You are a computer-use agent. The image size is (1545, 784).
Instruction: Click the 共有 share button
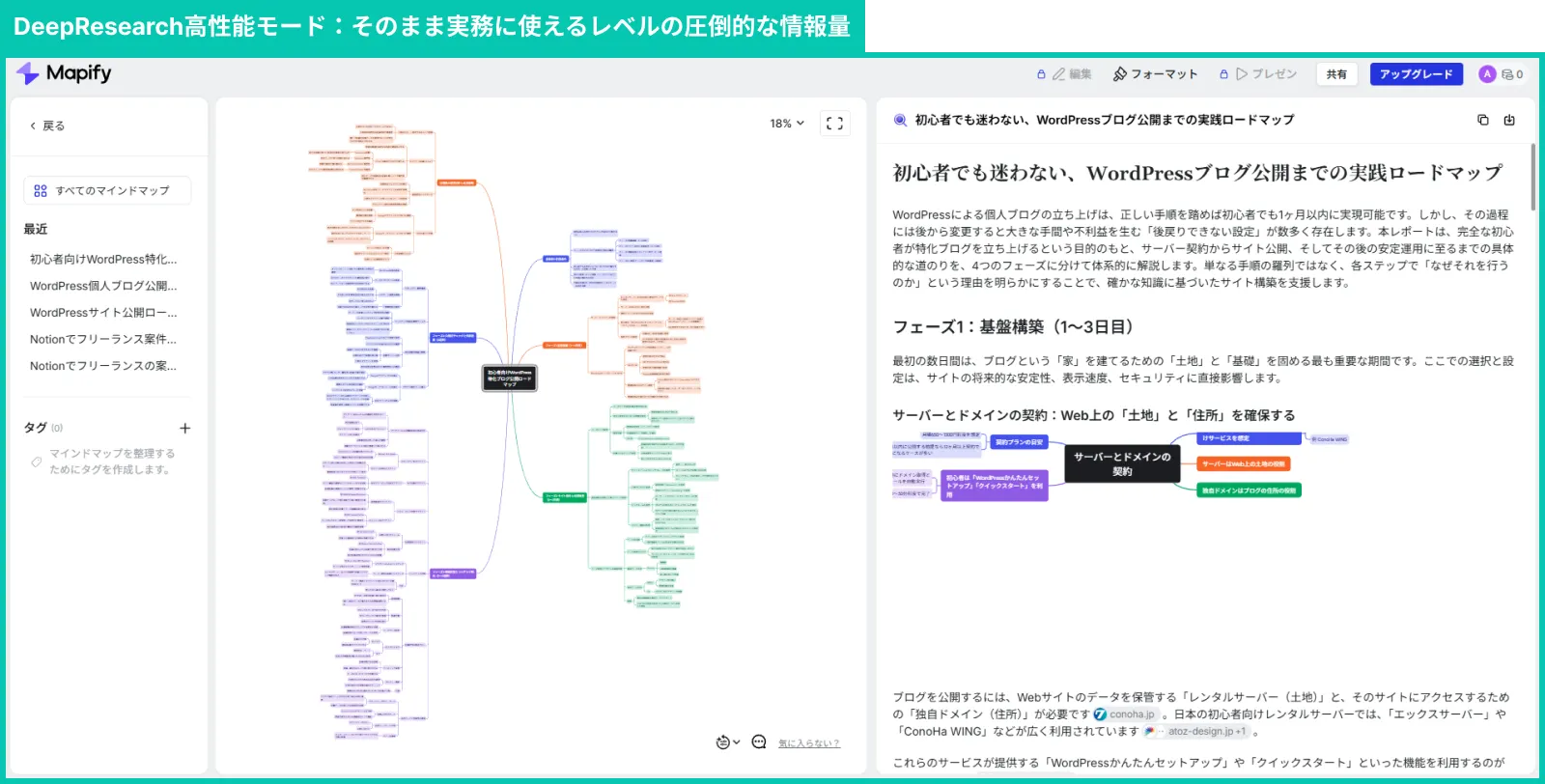point(1336,74)
